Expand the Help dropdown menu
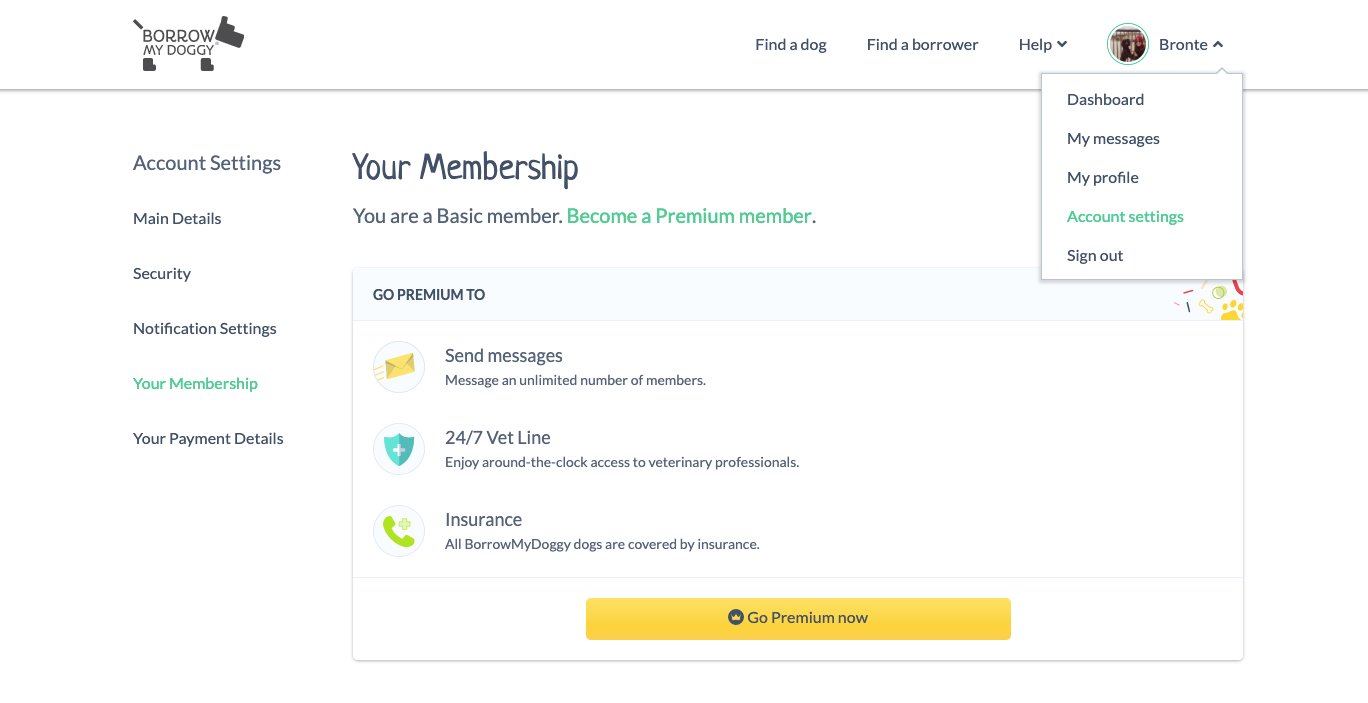Screen dimensions: 1368x703 [x=1042, y=44]
